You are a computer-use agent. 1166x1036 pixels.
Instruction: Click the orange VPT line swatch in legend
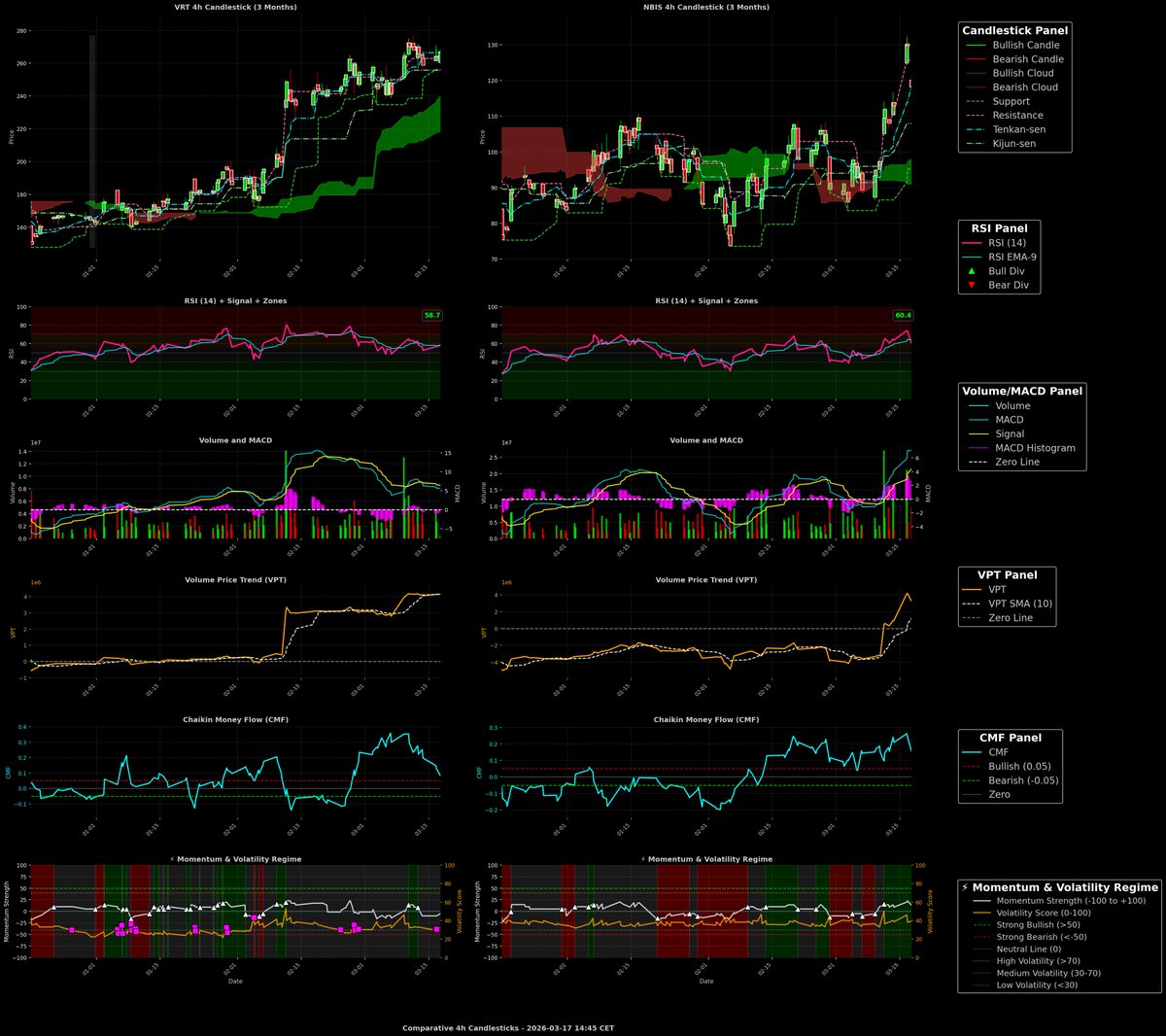(973, 590)
